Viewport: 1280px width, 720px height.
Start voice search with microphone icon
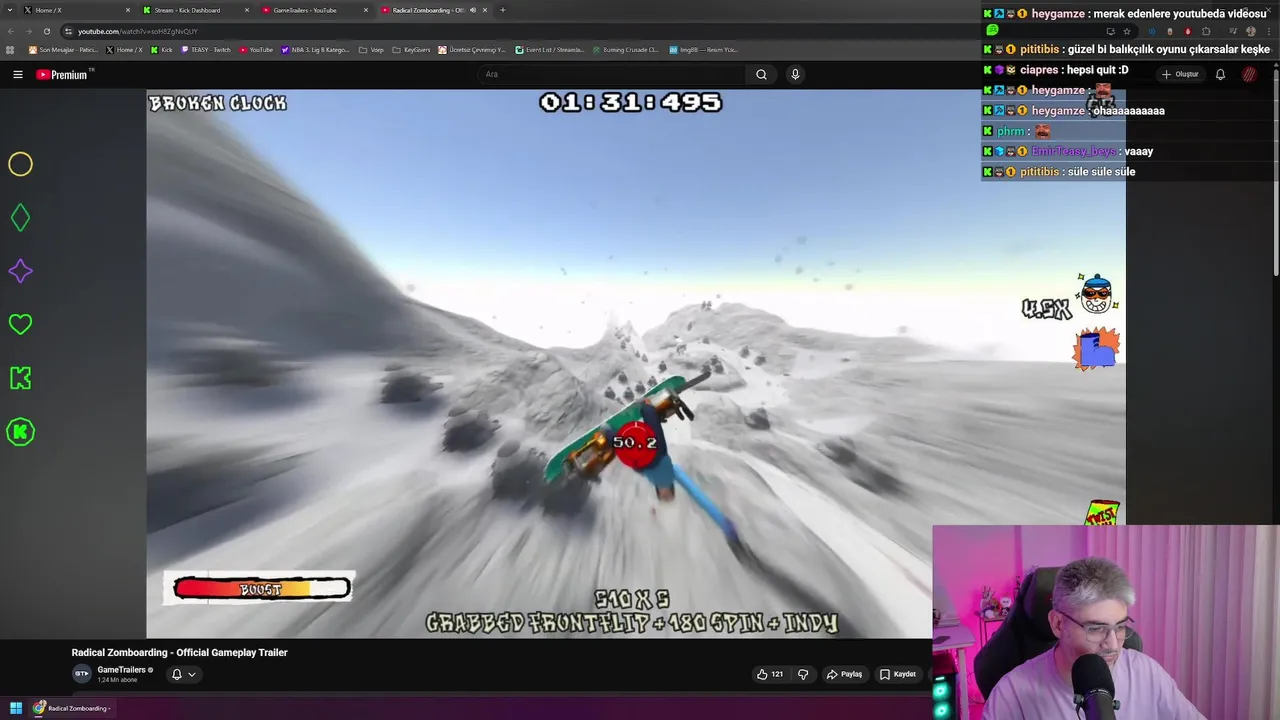coord(795,74)
